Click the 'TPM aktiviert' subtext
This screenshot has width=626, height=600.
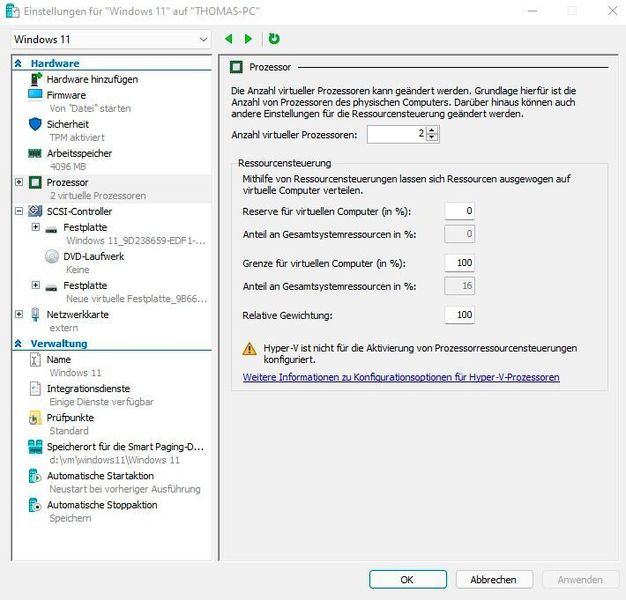tap(77, 137)
